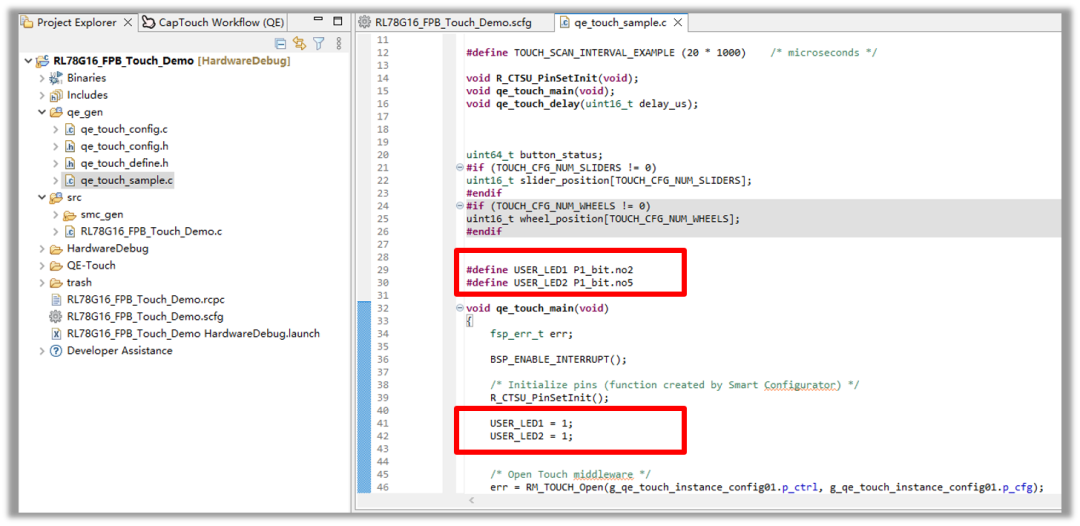The height and width of the screenshot is (526, 1080).
Task: Maximize the Project Explorer panel
Action: point(338,21)
